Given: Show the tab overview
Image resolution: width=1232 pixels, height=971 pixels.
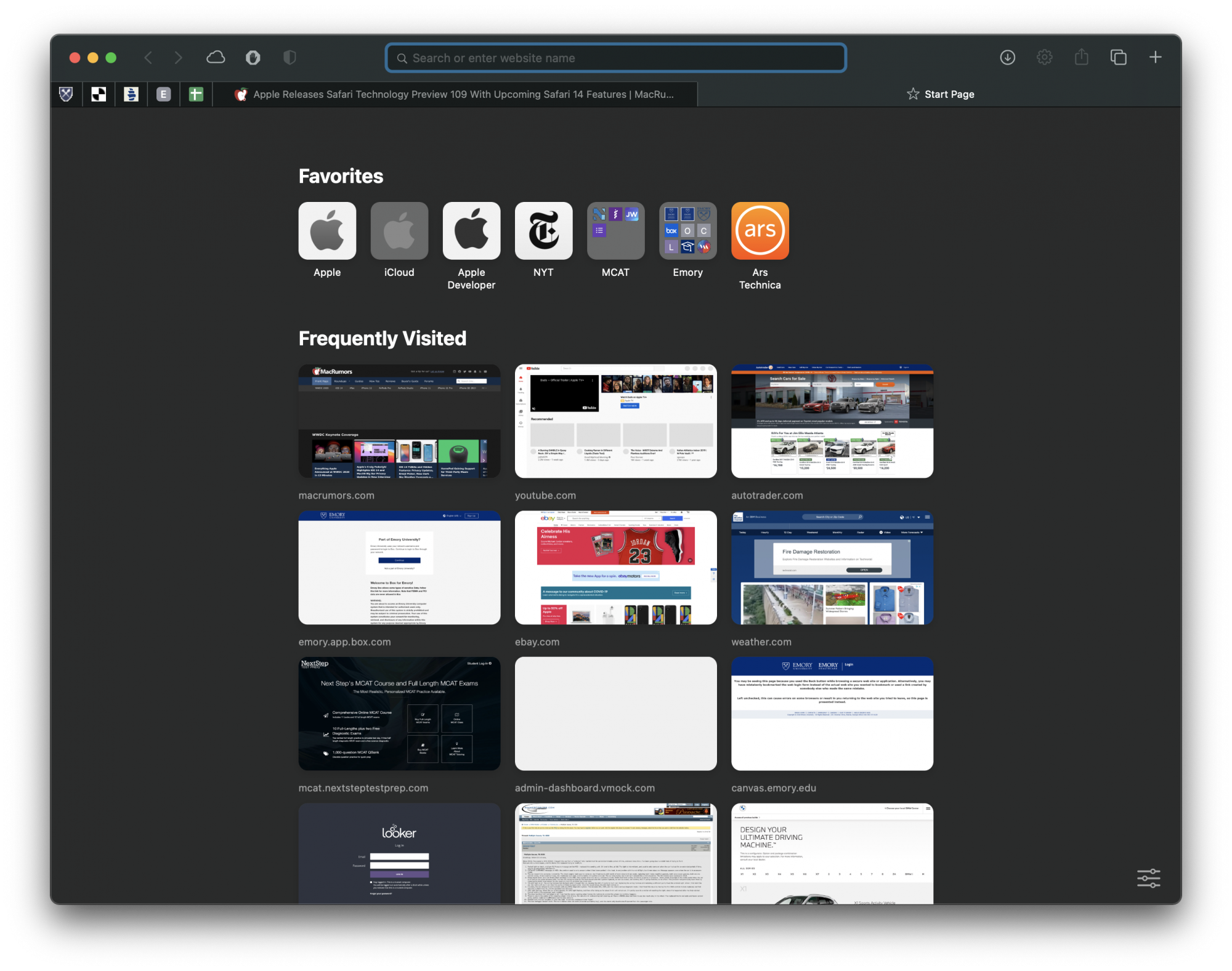Looking at the screenshot, I should pos(1118,58).
